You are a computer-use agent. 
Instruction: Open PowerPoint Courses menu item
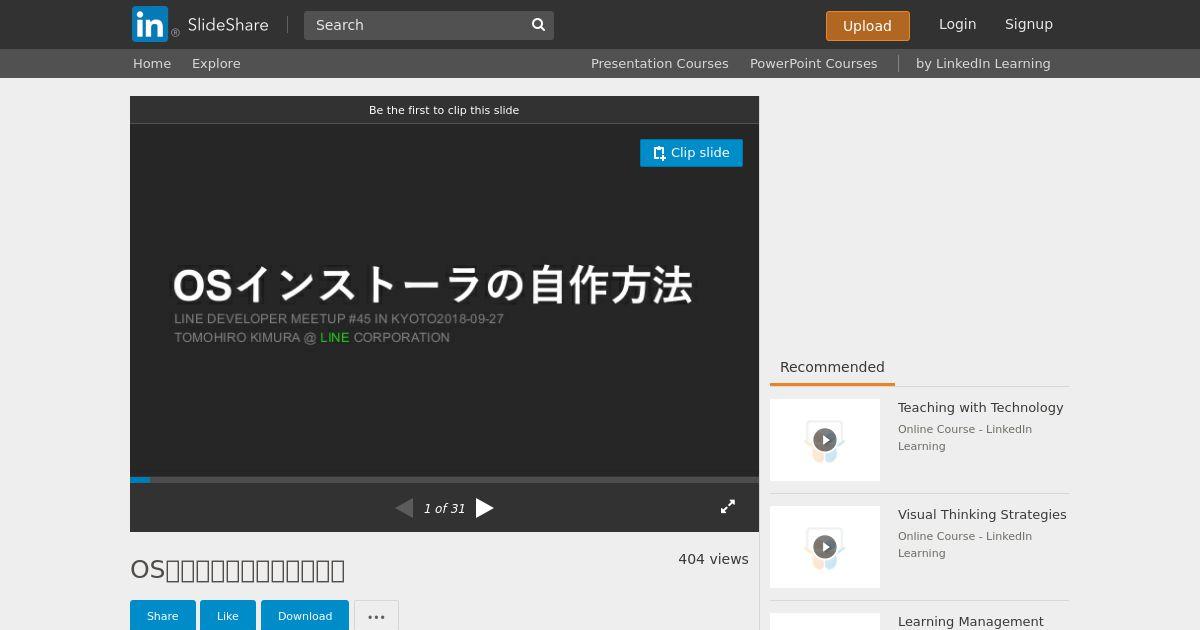pyautogui.click(x=814, y=63)
